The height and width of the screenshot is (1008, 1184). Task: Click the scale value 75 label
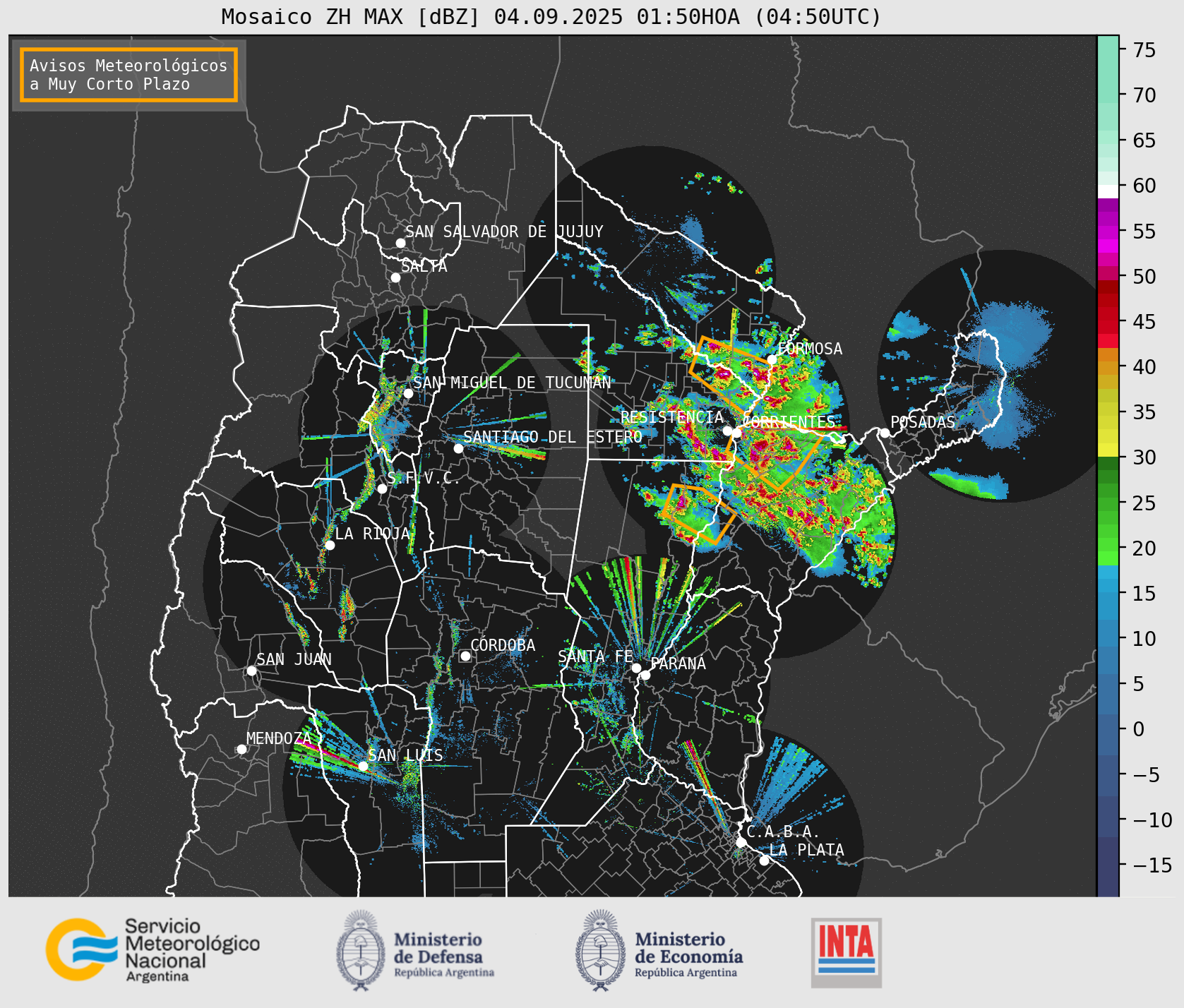(x=1144, y=50)
